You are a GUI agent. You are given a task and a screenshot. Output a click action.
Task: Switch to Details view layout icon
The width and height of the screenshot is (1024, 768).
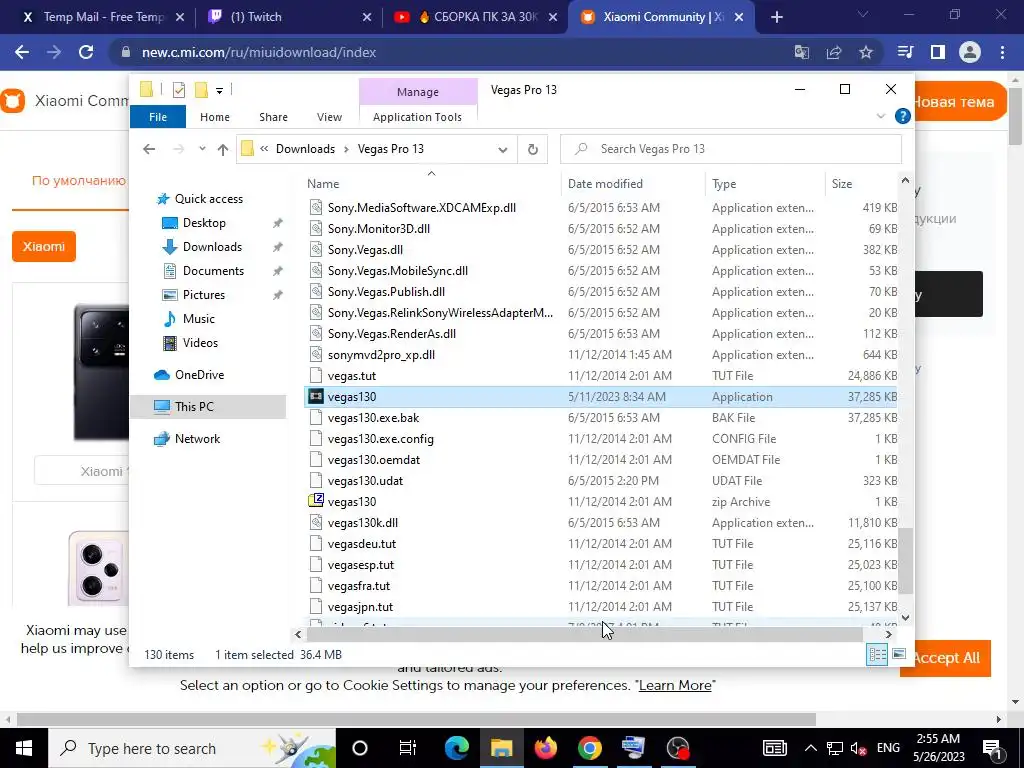[877, 654]
